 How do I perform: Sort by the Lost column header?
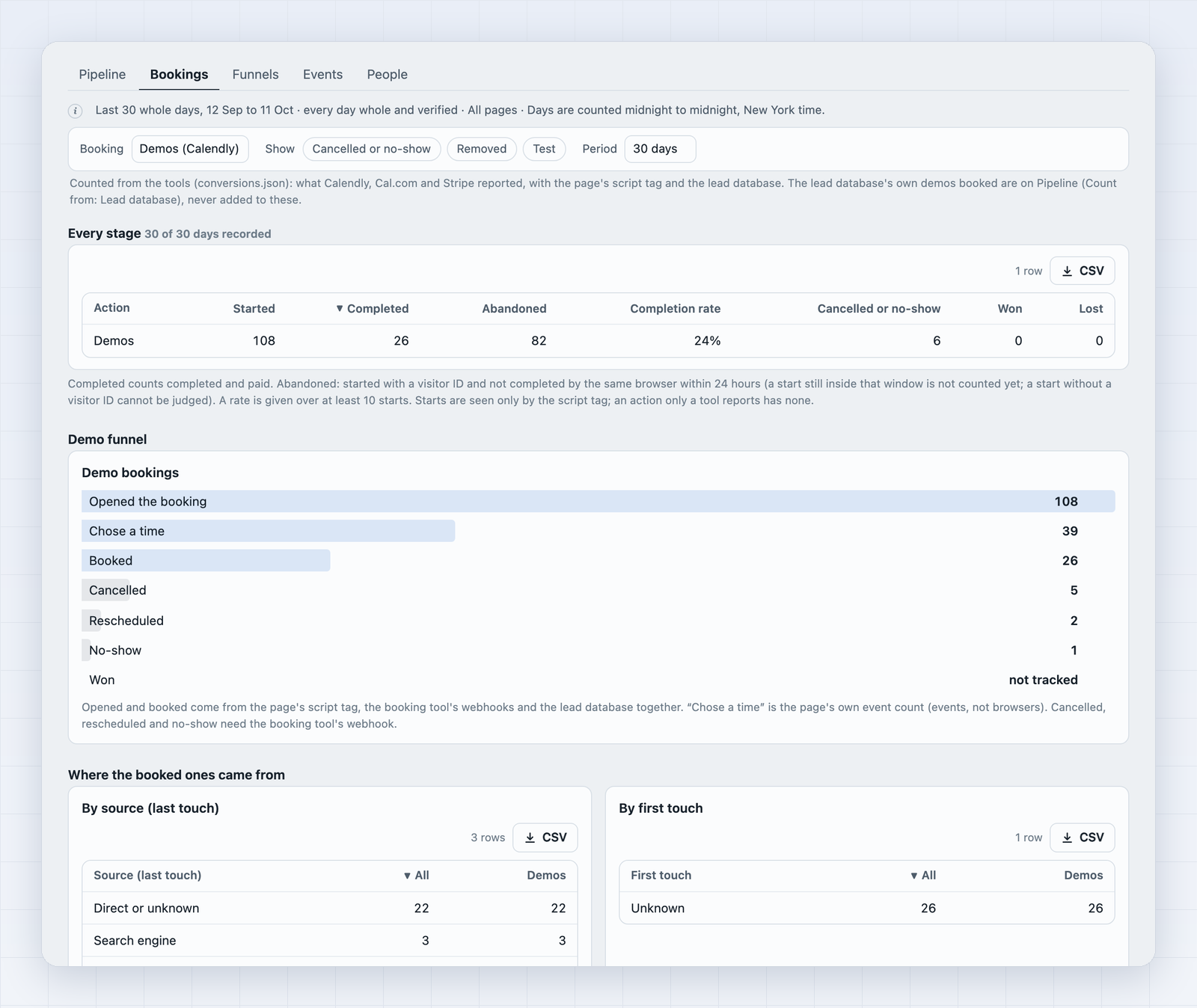(x=1091, y=309)
